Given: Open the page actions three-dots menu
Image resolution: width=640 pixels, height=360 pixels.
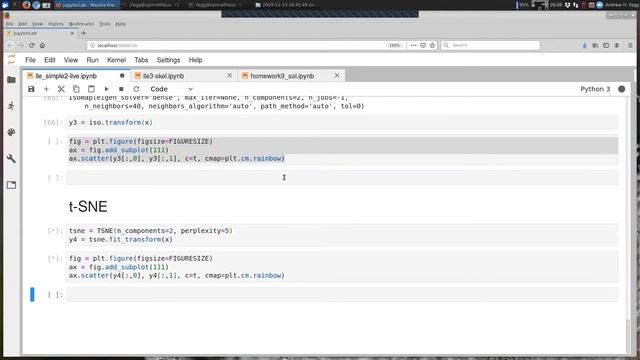Looking at the screenshot, I should 413,45.
